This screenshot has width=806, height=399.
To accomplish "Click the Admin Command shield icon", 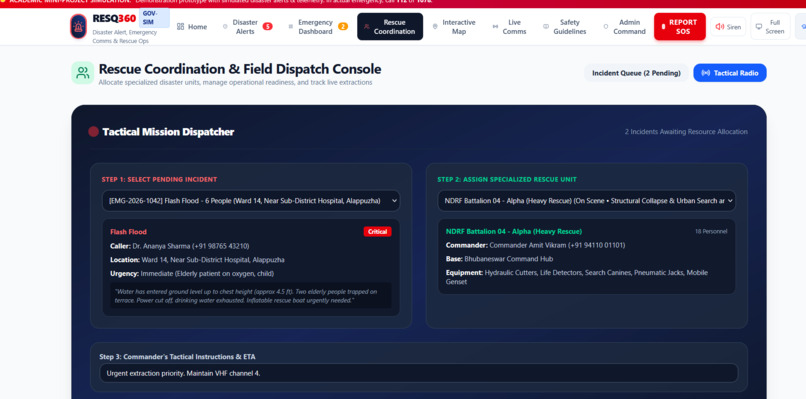I will (x=606, y=27).
